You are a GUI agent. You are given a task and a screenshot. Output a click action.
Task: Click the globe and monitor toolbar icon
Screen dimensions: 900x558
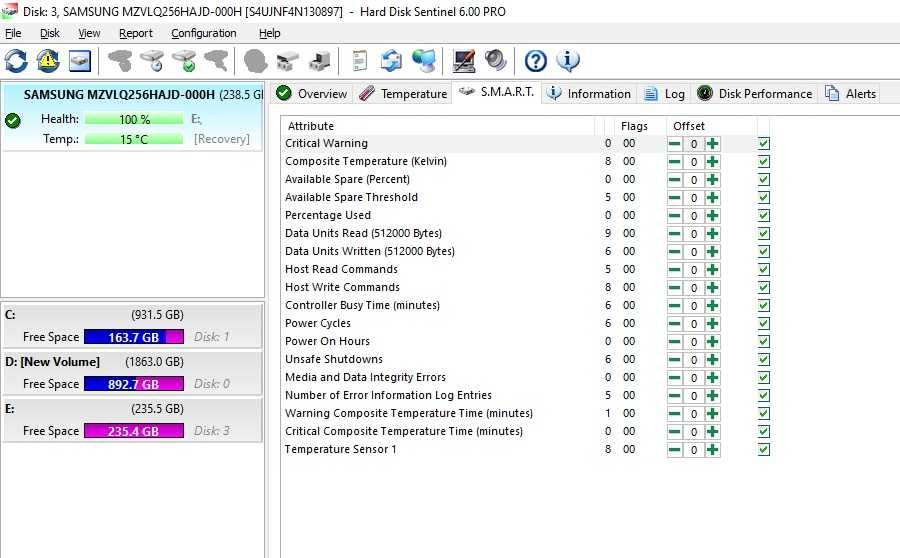424,61
